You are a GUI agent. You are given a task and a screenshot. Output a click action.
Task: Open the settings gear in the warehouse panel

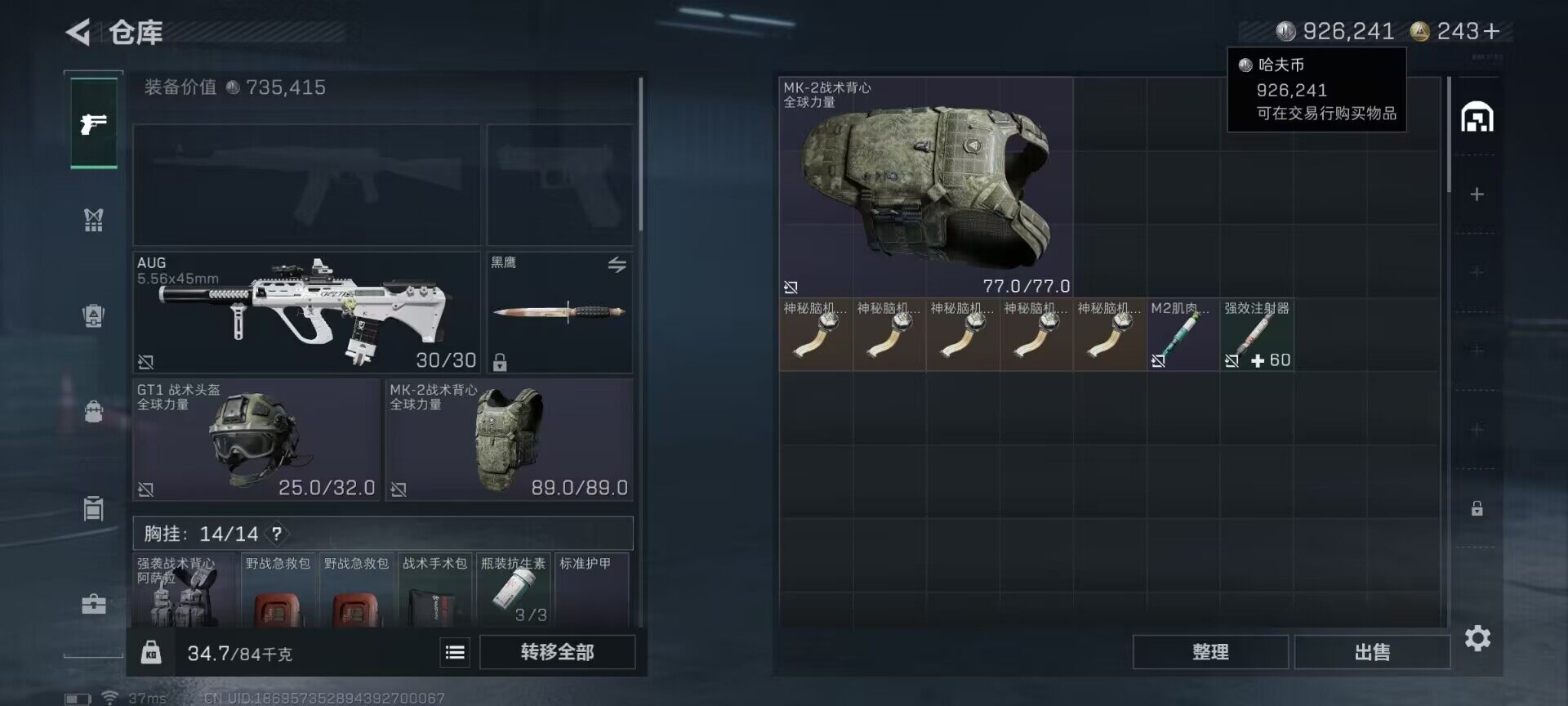[x=1477, y=638]
